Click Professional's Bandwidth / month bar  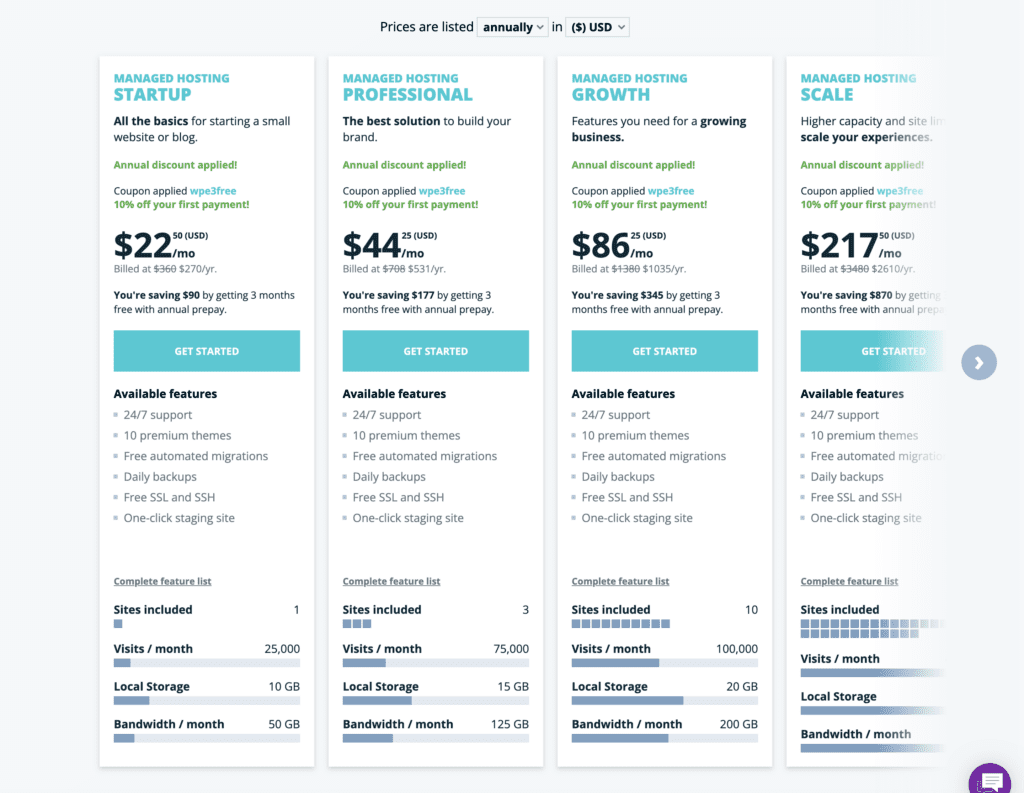(x=435, y=738)
